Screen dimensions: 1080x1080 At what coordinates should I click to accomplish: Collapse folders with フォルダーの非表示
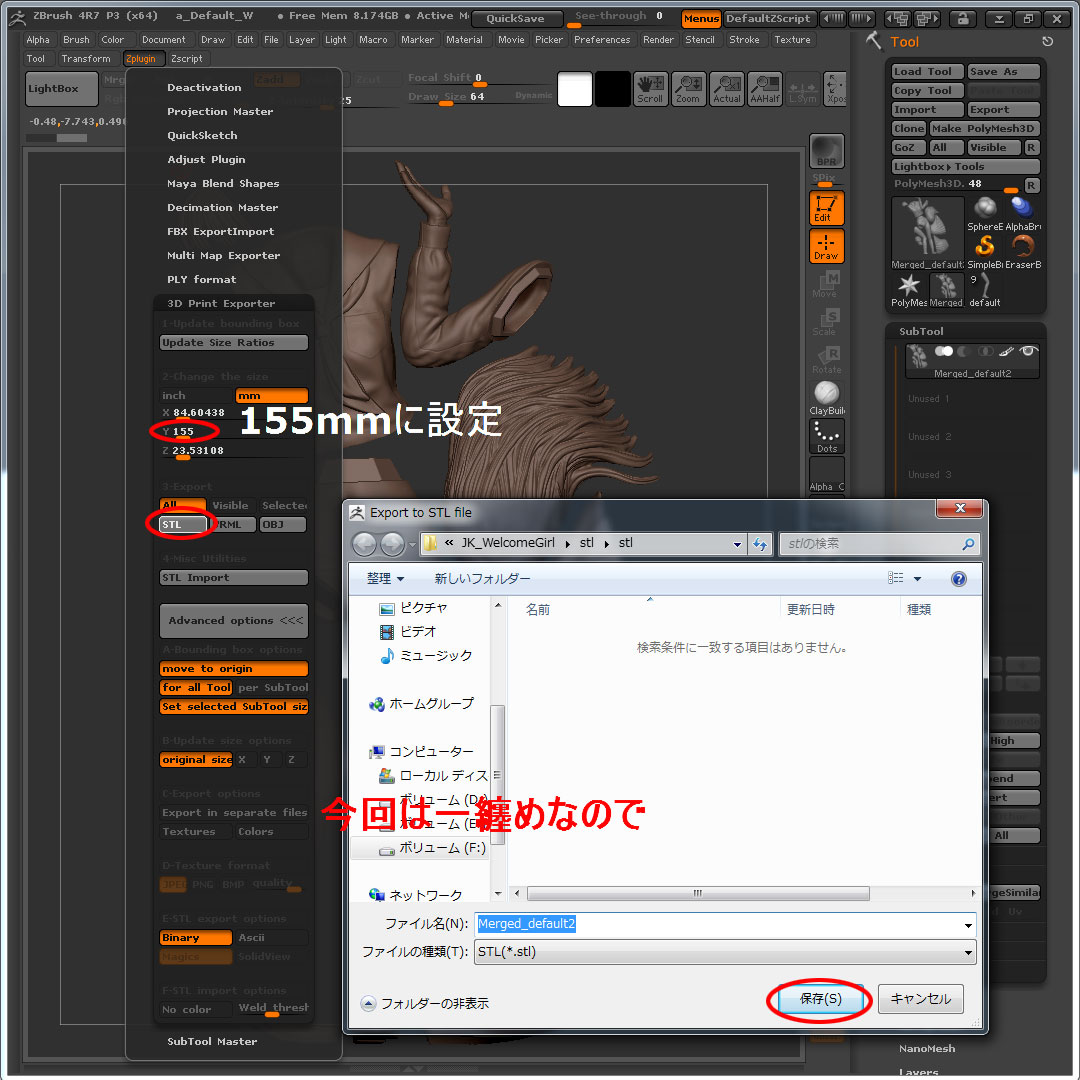tap(425, 1004)
